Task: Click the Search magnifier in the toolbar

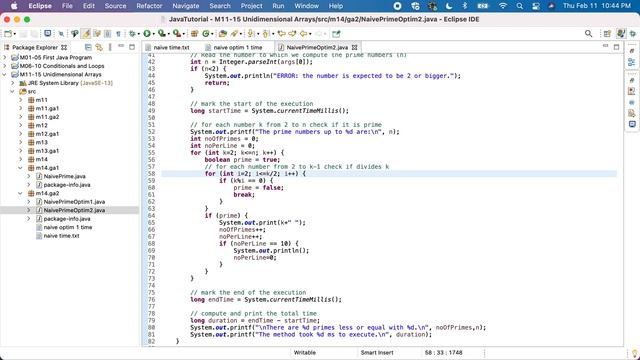Action: coord(588,34)
